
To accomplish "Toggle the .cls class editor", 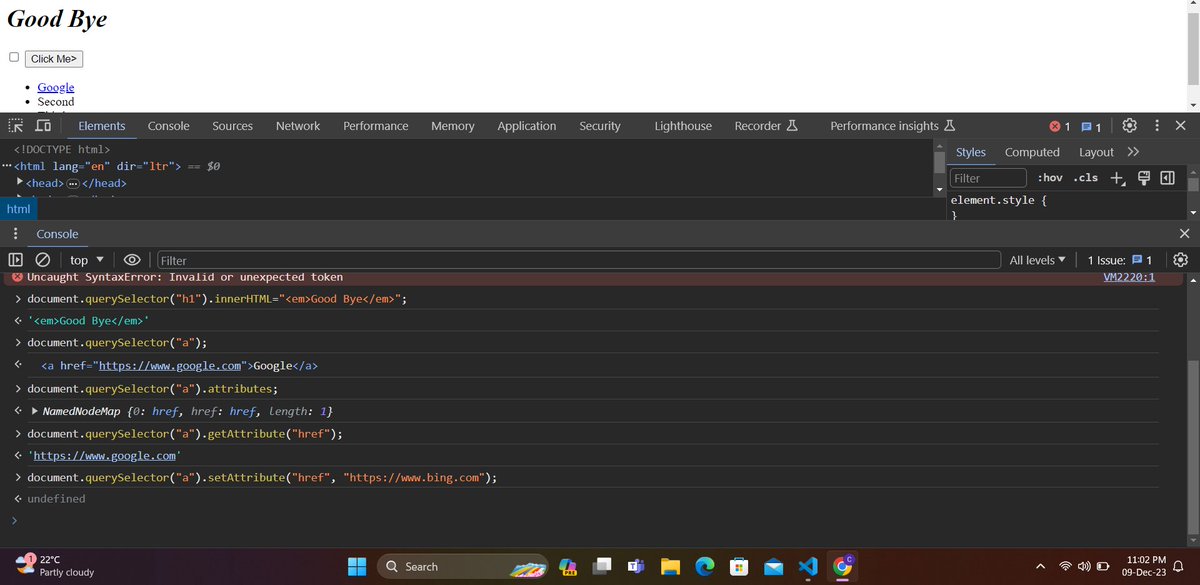I will [x=1086, y=177].
